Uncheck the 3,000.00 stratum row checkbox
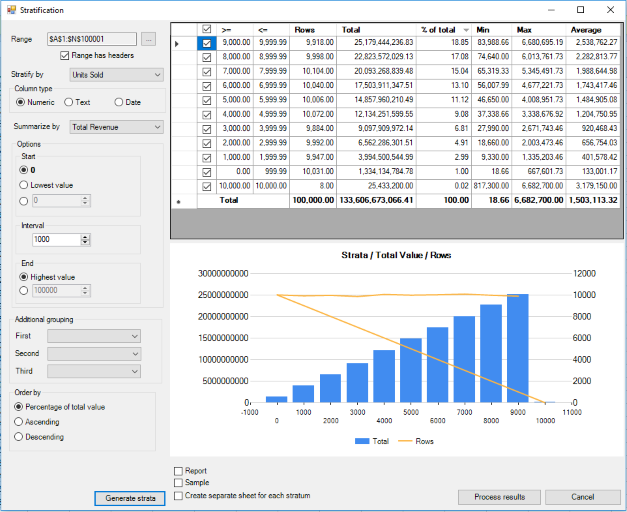 click(x=207, y=129)
